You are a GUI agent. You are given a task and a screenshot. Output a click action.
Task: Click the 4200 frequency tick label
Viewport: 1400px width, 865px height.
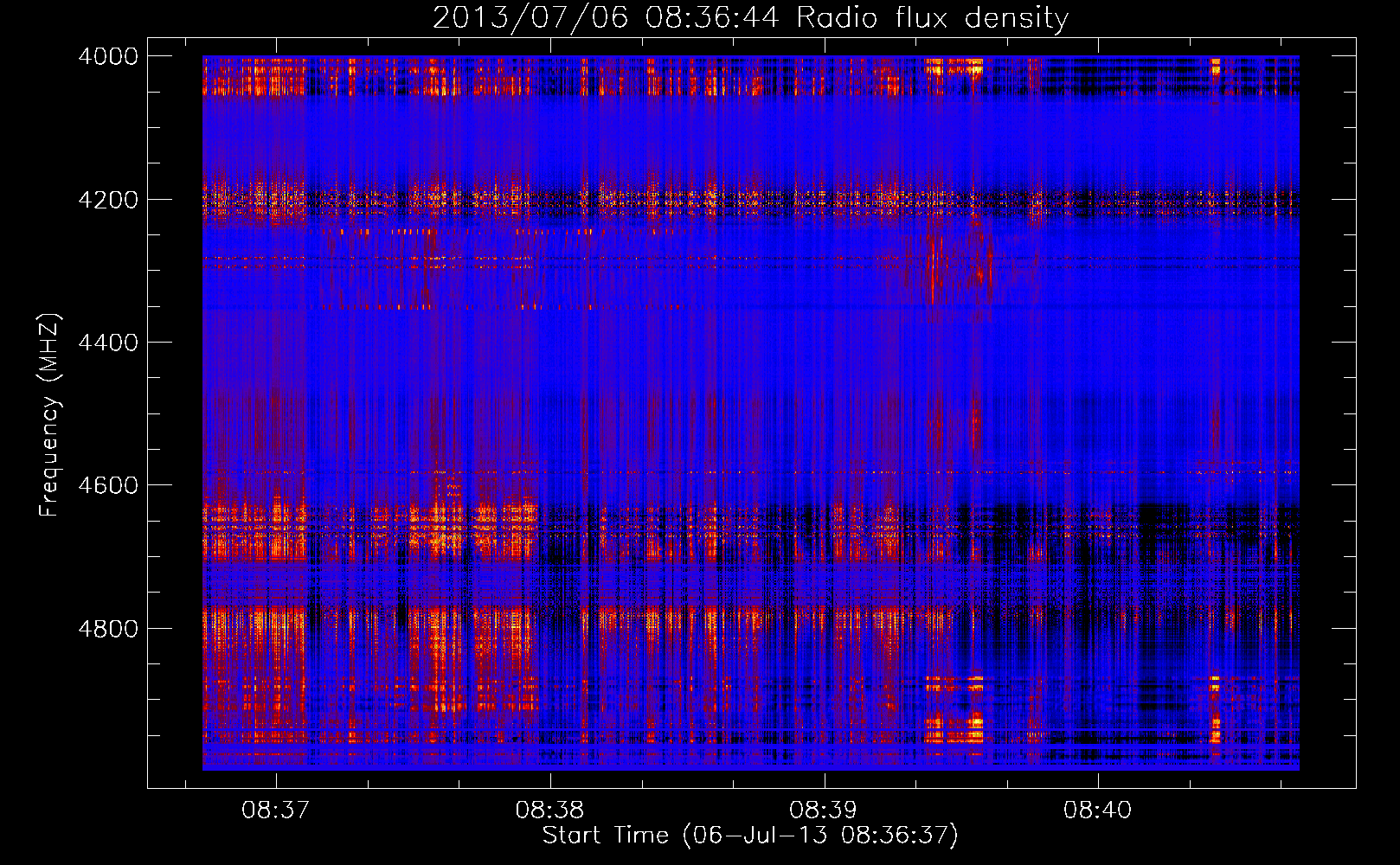click(x=108, y=200)
